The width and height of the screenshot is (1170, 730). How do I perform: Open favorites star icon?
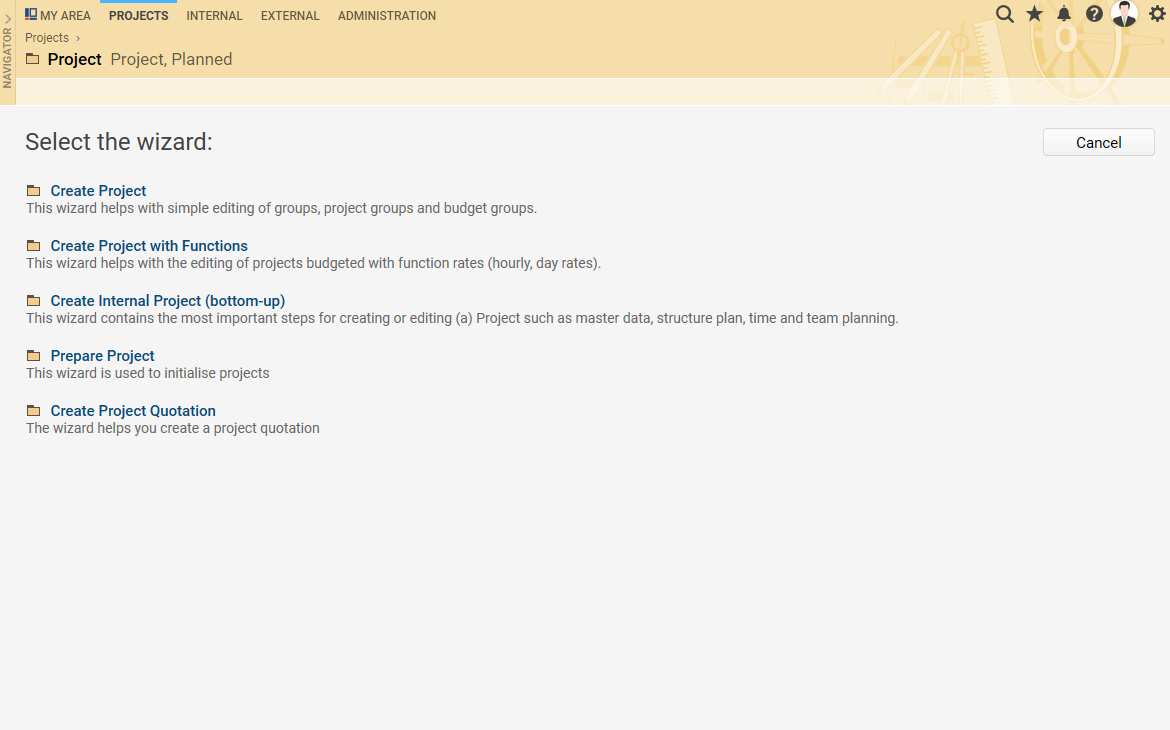(1034, 14)
